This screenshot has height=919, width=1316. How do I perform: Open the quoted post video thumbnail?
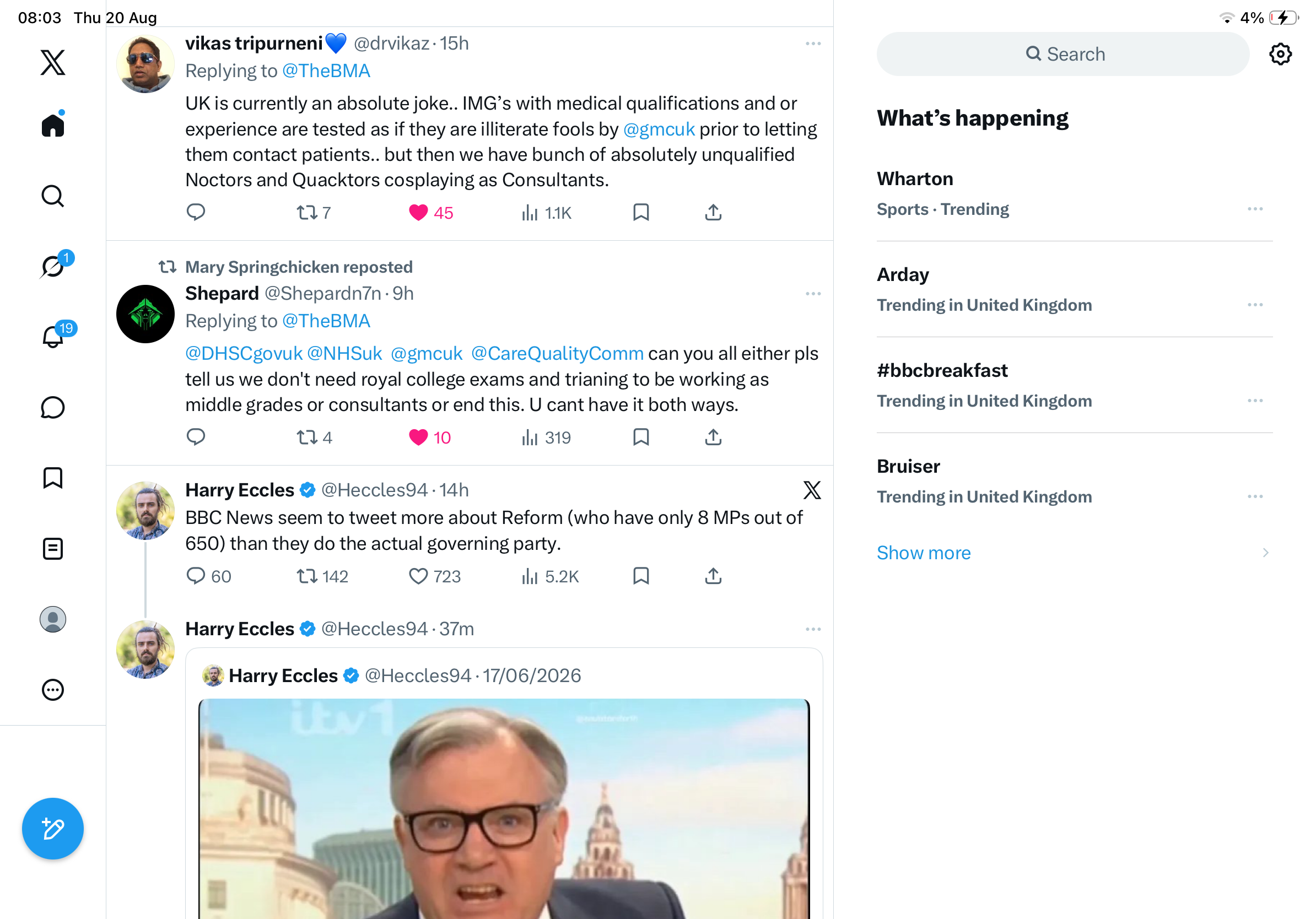(x=503, y=808)
